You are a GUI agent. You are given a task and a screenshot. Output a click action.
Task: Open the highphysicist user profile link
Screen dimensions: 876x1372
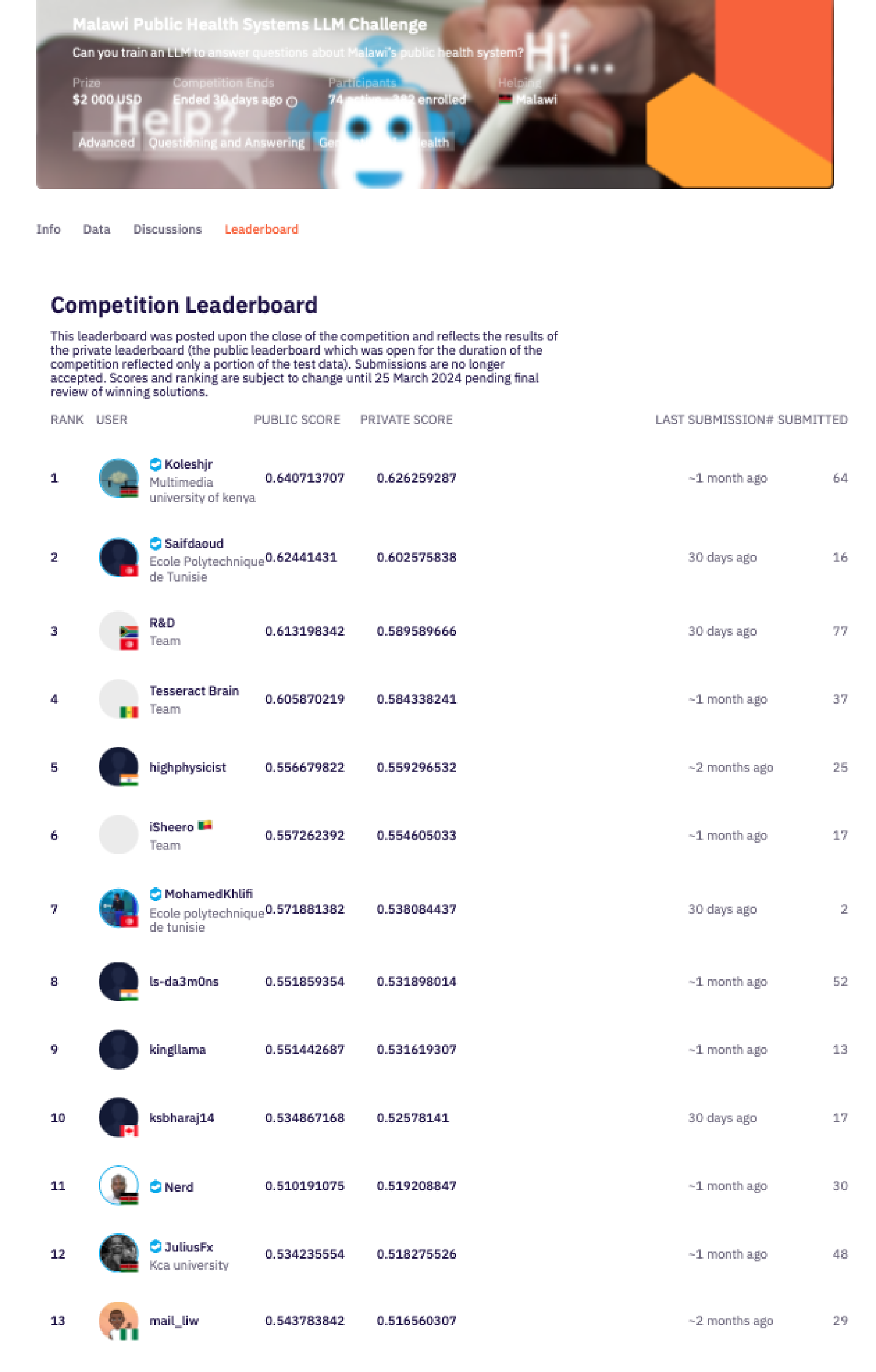click(188, 767)
